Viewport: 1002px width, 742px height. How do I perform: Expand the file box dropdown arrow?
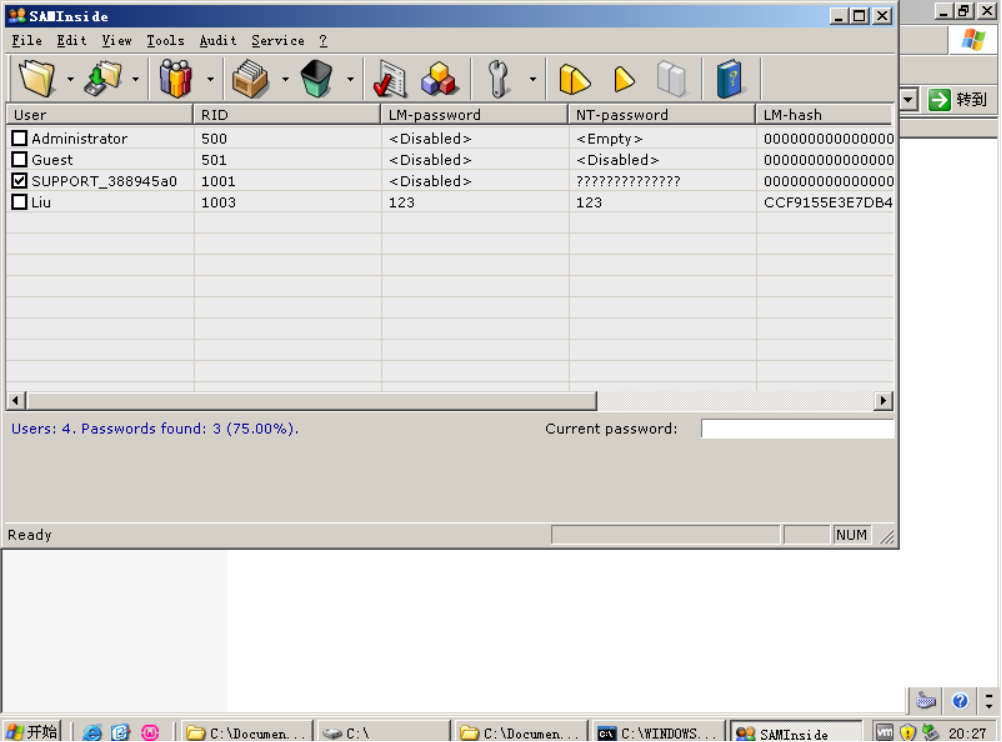tap(285, 79)
